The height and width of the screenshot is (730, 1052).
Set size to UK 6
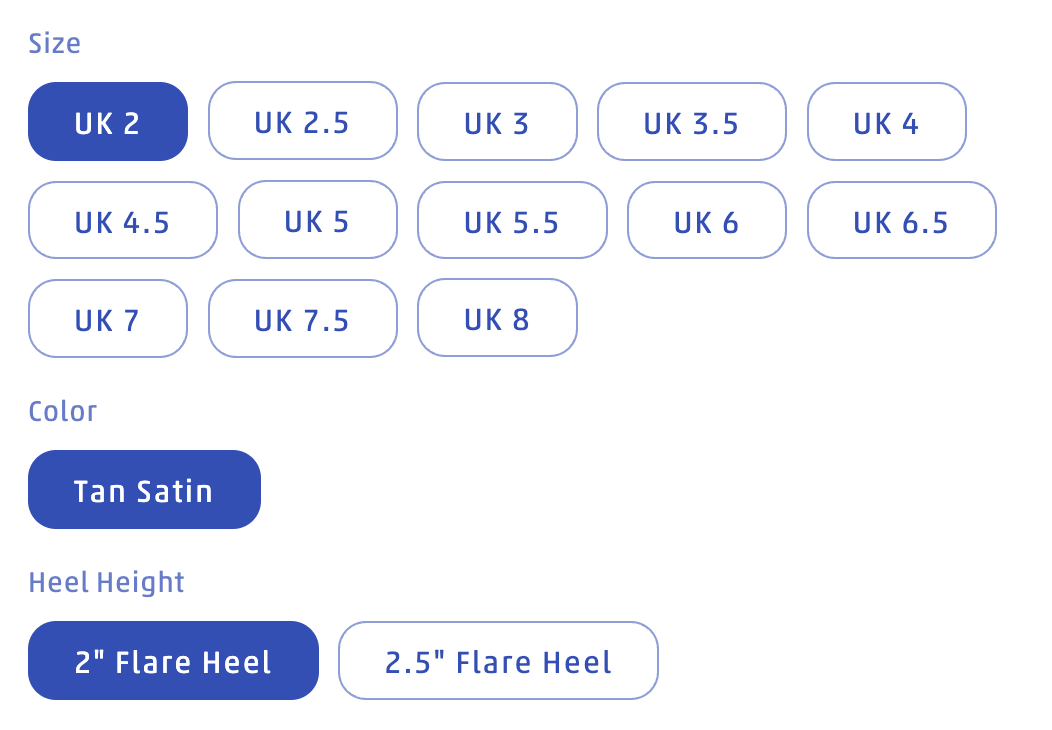click(x=706, y=221)
